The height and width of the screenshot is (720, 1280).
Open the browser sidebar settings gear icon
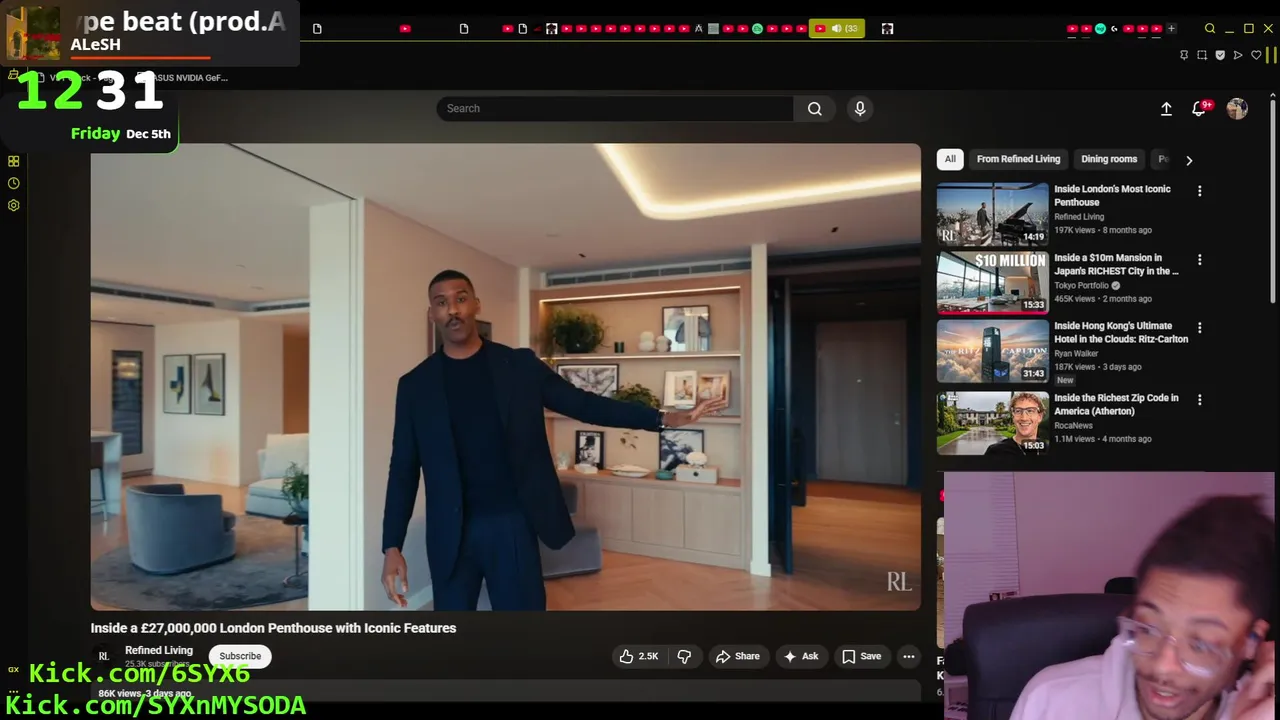pyautogui.click(x=14, y=205)
